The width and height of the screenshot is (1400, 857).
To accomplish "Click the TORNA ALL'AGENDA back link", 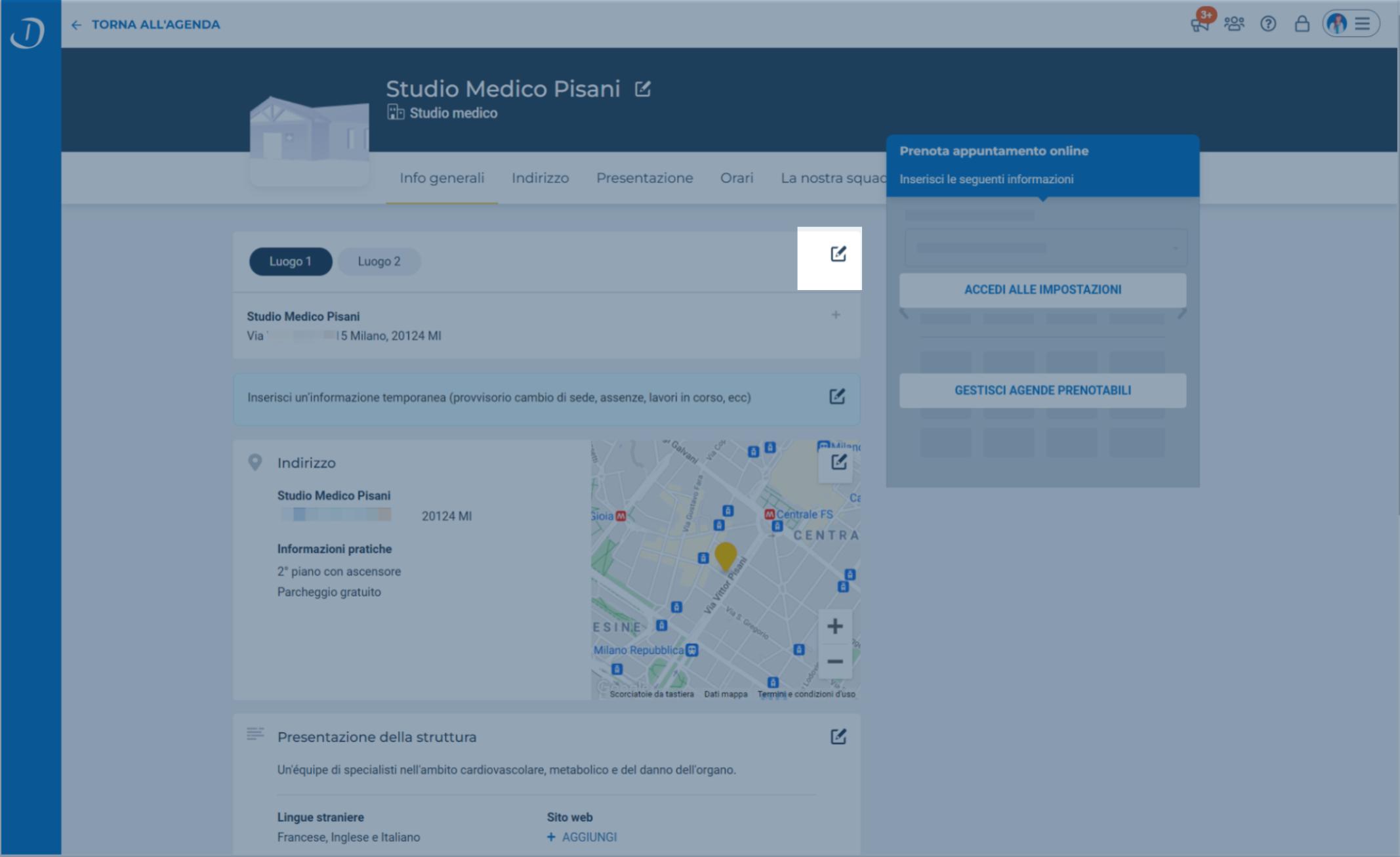I will (x=146, y=24).
